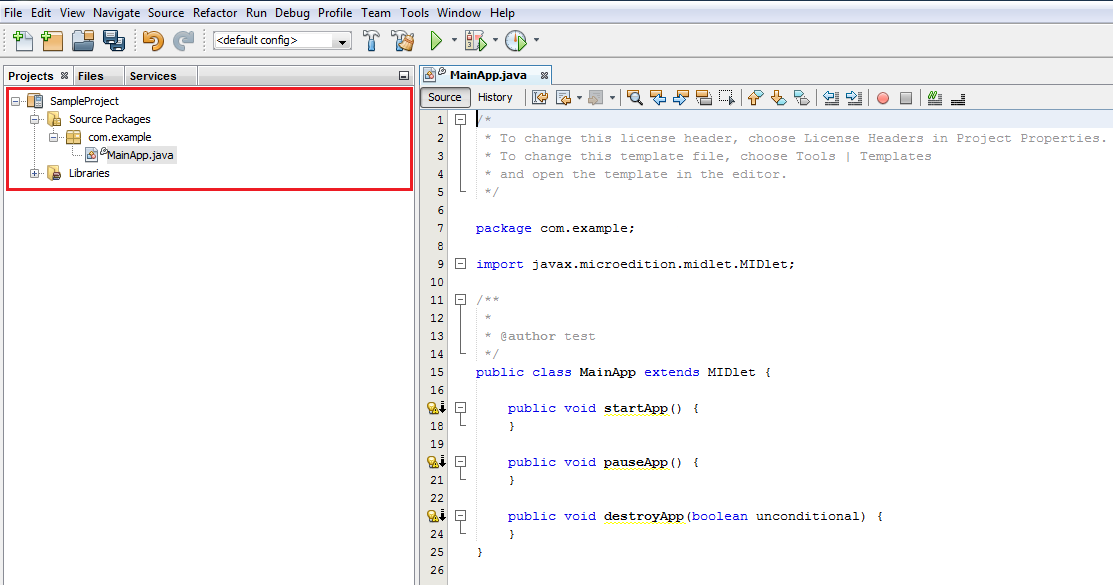Click the Next Bookmark down-arrow icon

(779, 98)
